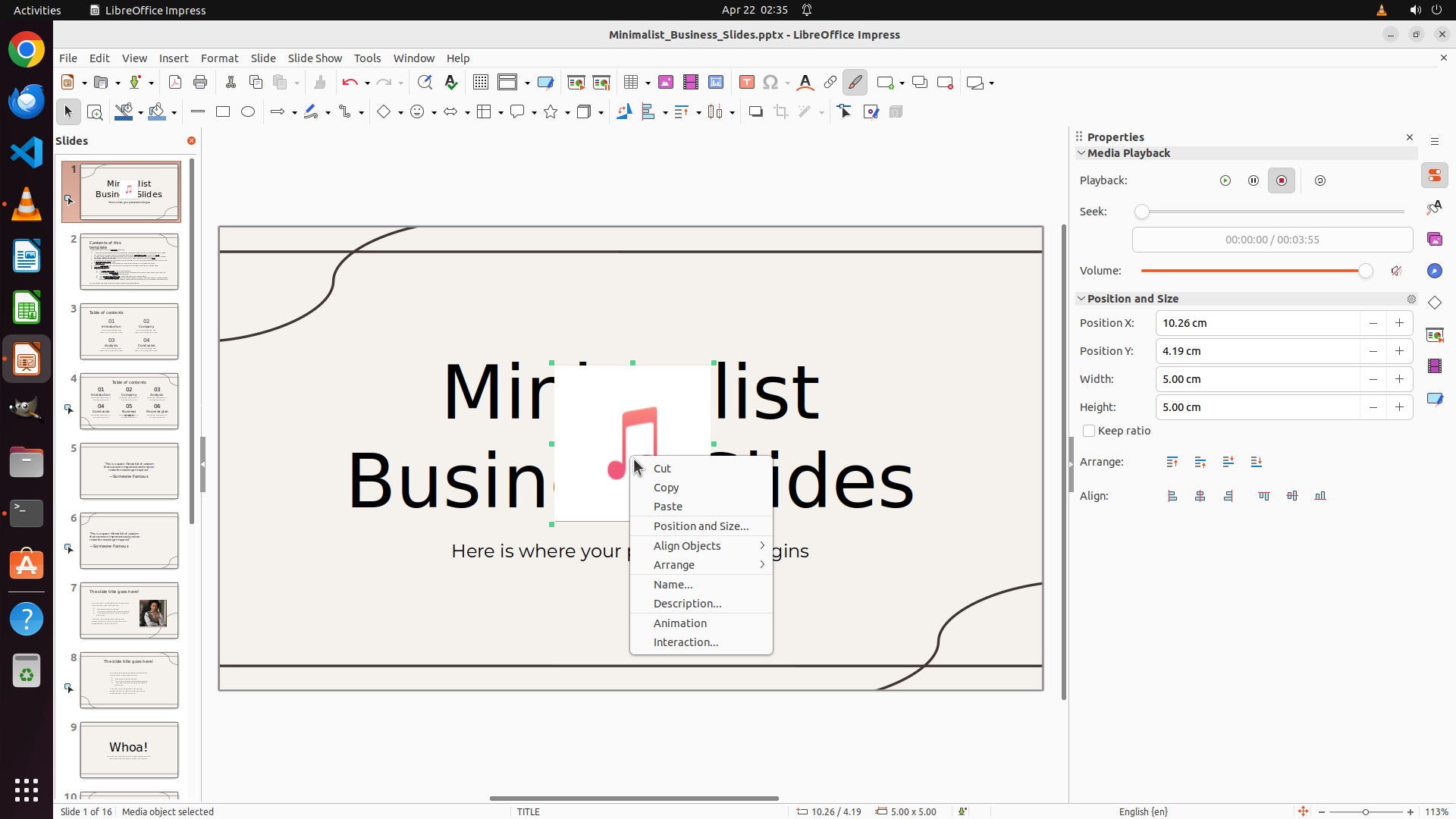Click Position and Size... menu entry
The height and width of the screenshot is (819, 1456).
701,526
